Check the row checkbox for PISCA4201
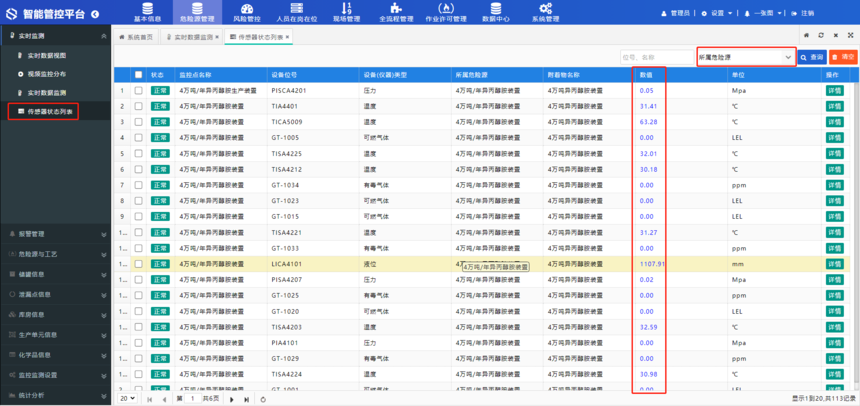The image size is (860, 406). click(138, 90)
